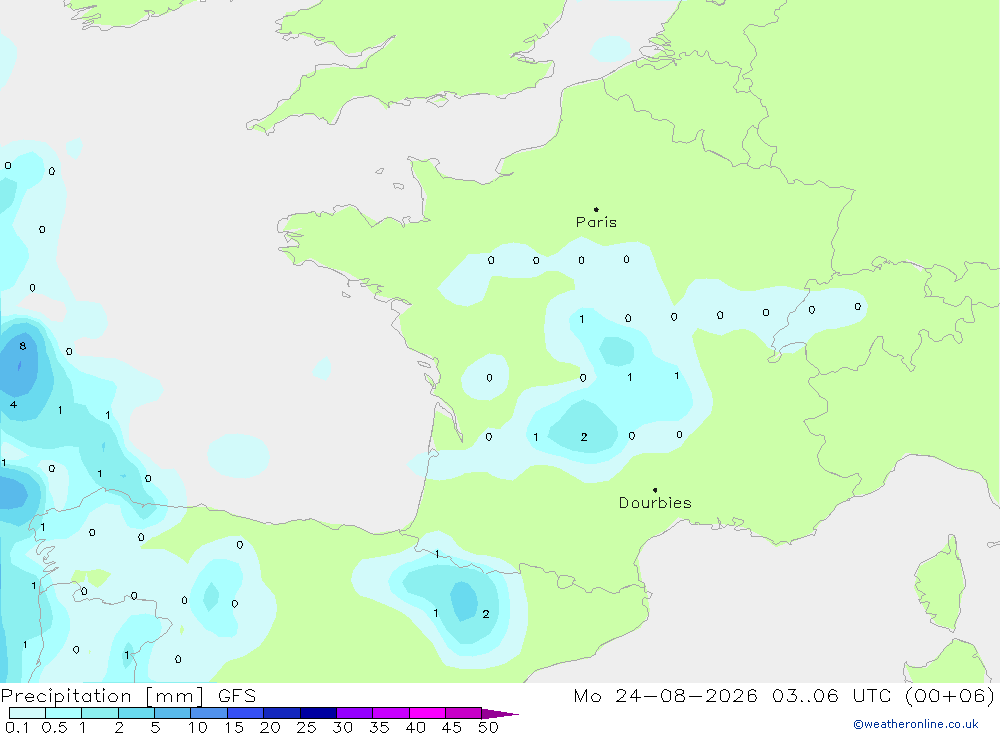Select the Paris location dot marker
The width and height of the screenshot is (1000, 733).
point(596,209)
